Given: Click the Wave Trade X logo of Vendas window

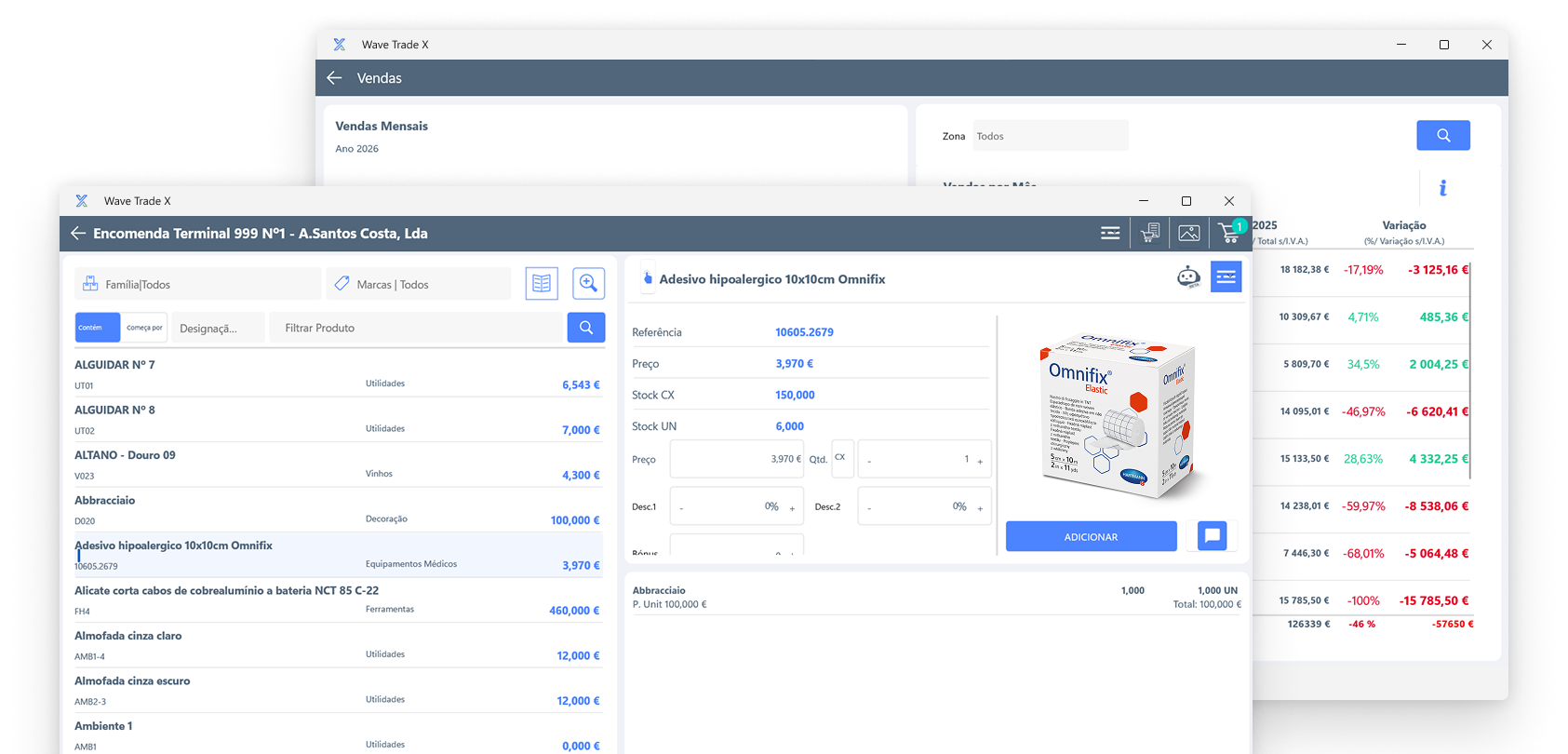Looking at the screenshot, I should 340,45.
